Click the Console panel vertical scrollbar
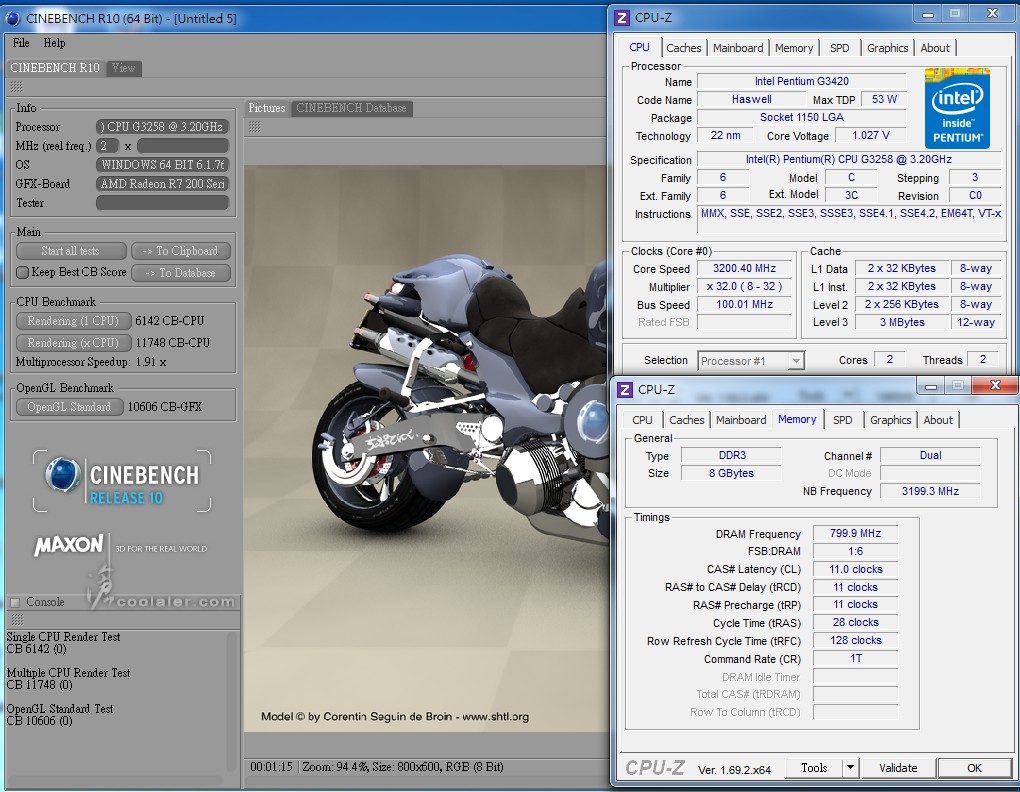Viewport: 1020px width, 792px height. point(231,701)
